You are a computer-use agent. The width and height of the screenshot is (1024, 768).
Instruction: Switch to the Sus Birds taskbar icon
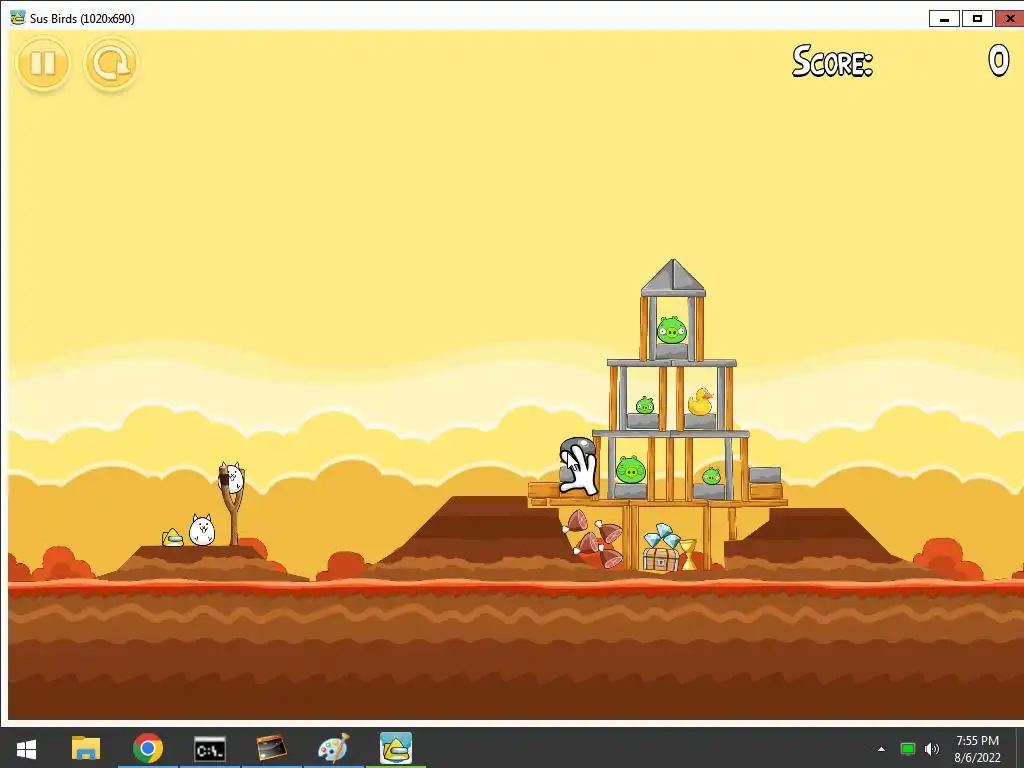(x=396, y=748)
